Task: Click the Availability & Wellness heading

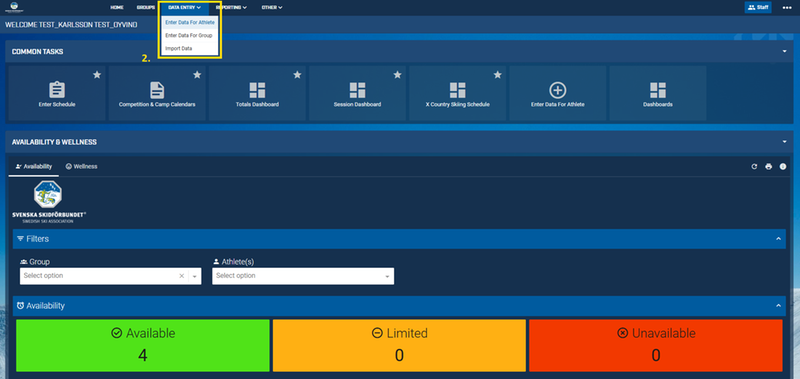Action: point(54,142)
